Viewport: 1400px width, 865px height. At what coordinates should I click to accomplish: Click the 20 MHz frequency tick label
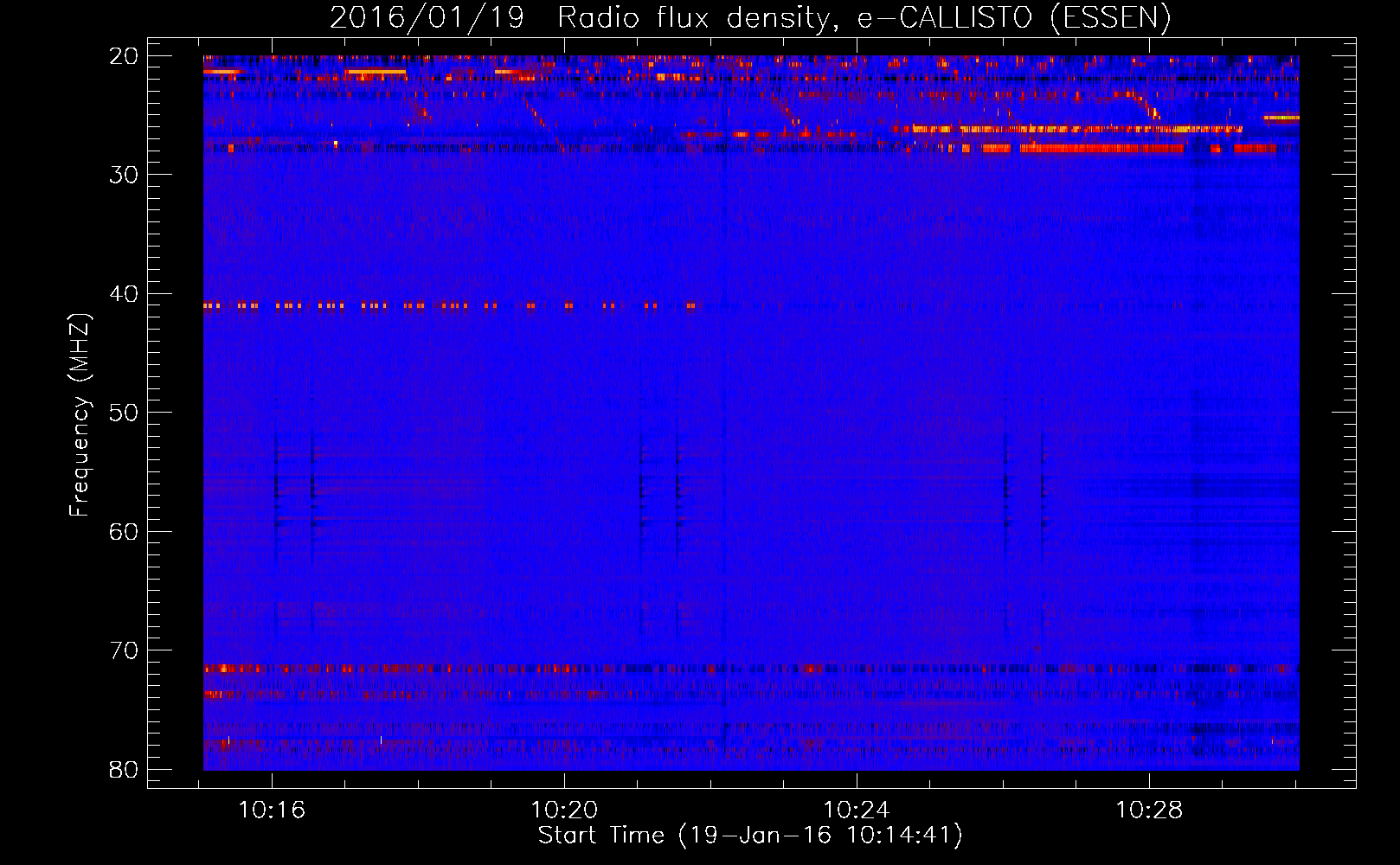coord(125,56)
